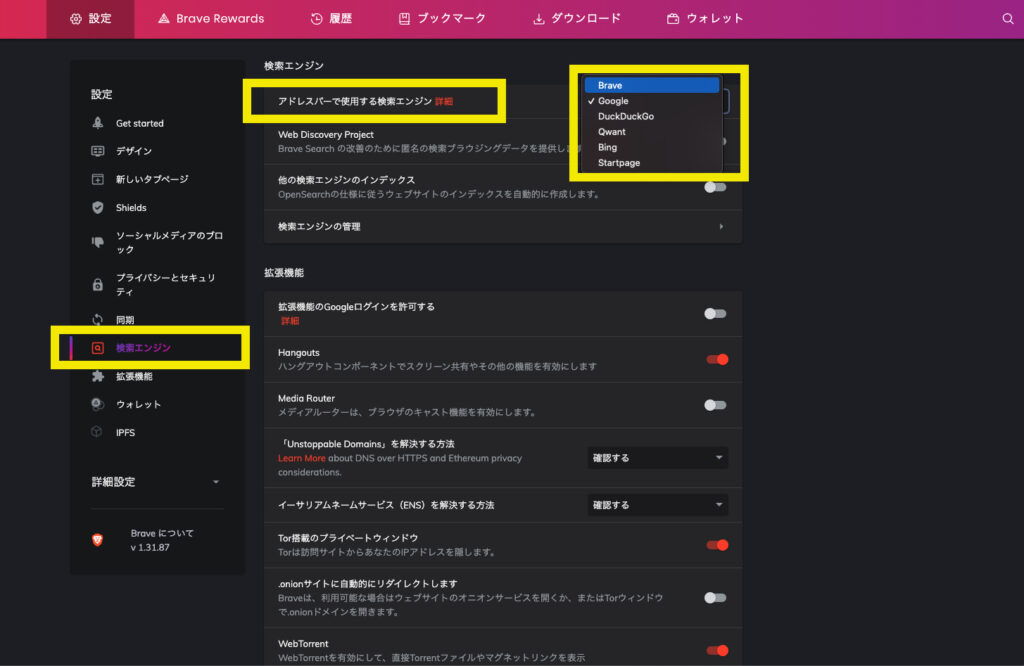Screen dimensions: 1024x666
Task: Choose DuckDuckGo from the list
Action: pos(652,116)
